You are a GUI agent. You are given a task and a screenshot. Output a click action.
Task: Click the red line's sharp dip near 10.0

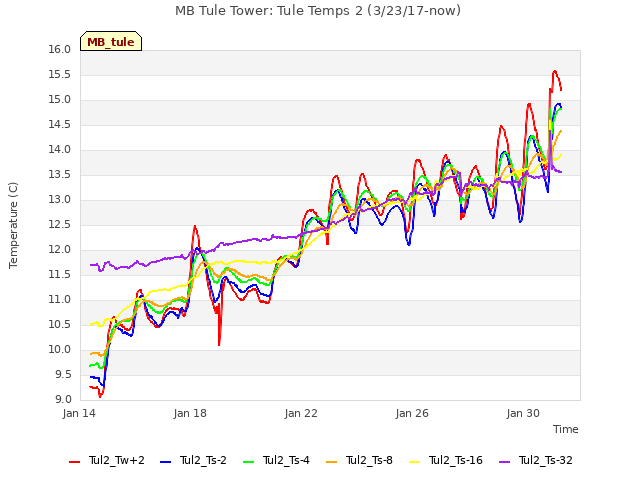219,344
